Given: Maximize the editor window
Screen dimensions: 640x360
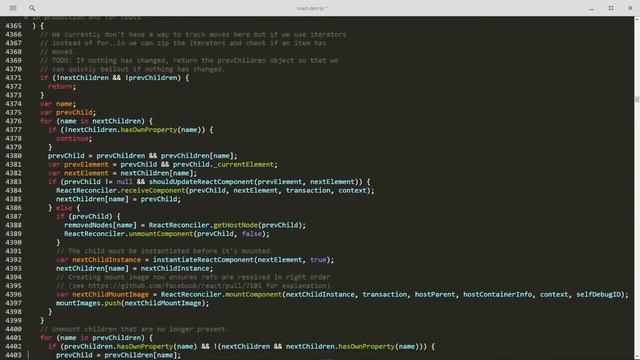Looking at the screenshot, I should click(611, 8).
